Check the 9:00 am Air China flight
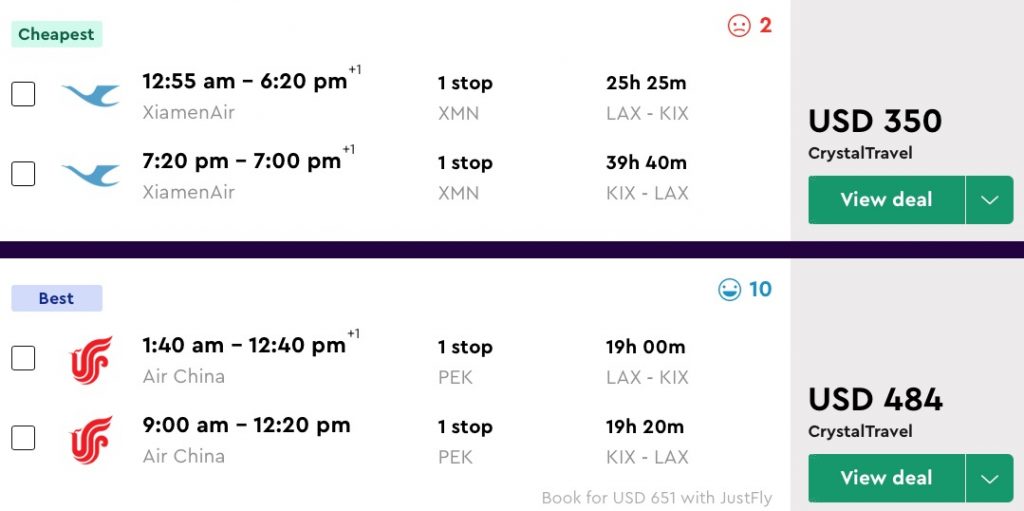This screenshot has width=1024, height=511. point(23,439)
